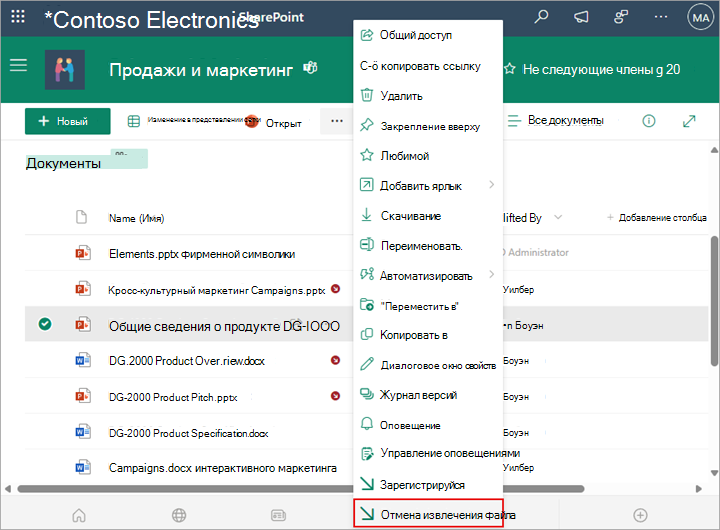Uncheck the selected DG-1000 row checkmark
The width and height of the screenshot is (720, 530).
pyautogui.click(x=45, y=324)
